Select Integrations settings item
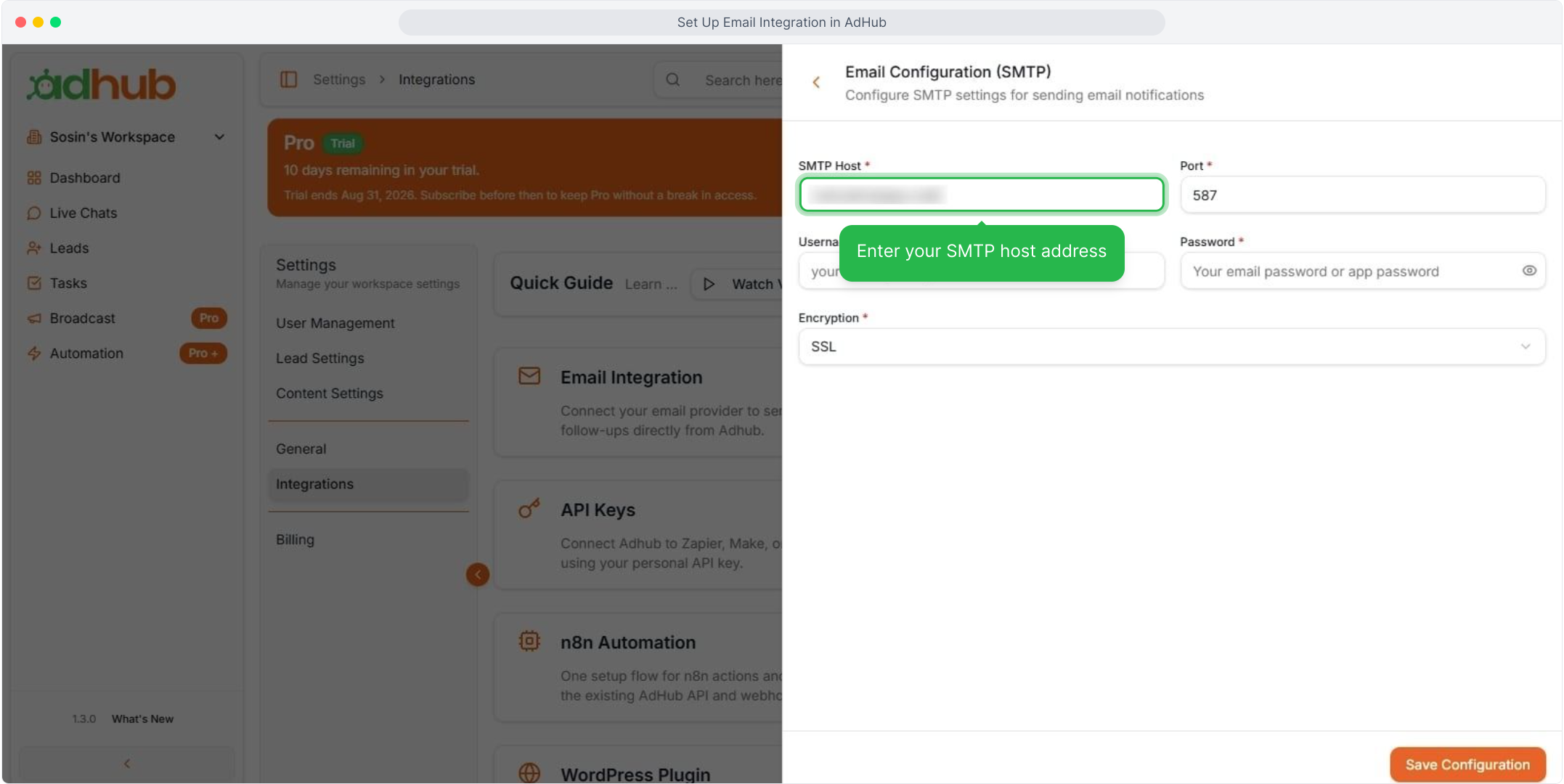Image resolution: width=1564 pixels, height=784 pixels. point(369,484)
